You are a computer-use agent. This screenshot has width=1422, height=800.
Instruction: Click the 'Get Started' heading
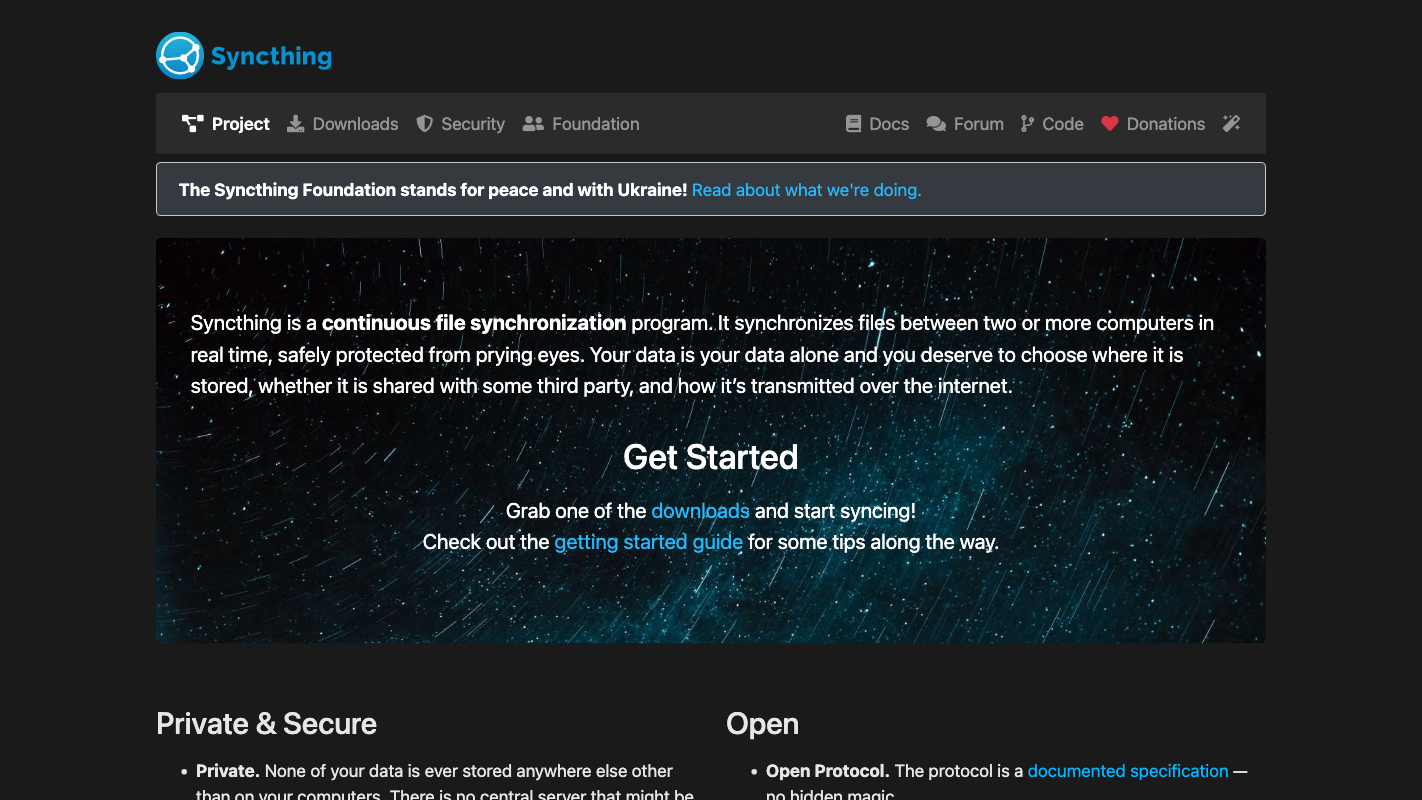(x=711, y=457)
